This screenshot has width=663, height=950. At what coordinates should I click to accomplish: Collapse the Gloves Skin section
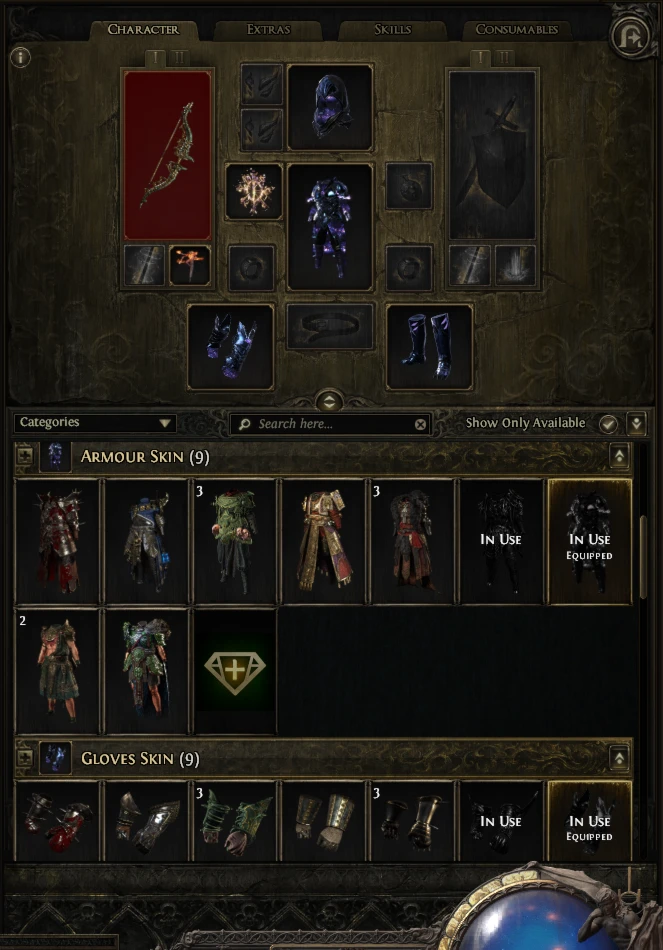click(619, 758)
